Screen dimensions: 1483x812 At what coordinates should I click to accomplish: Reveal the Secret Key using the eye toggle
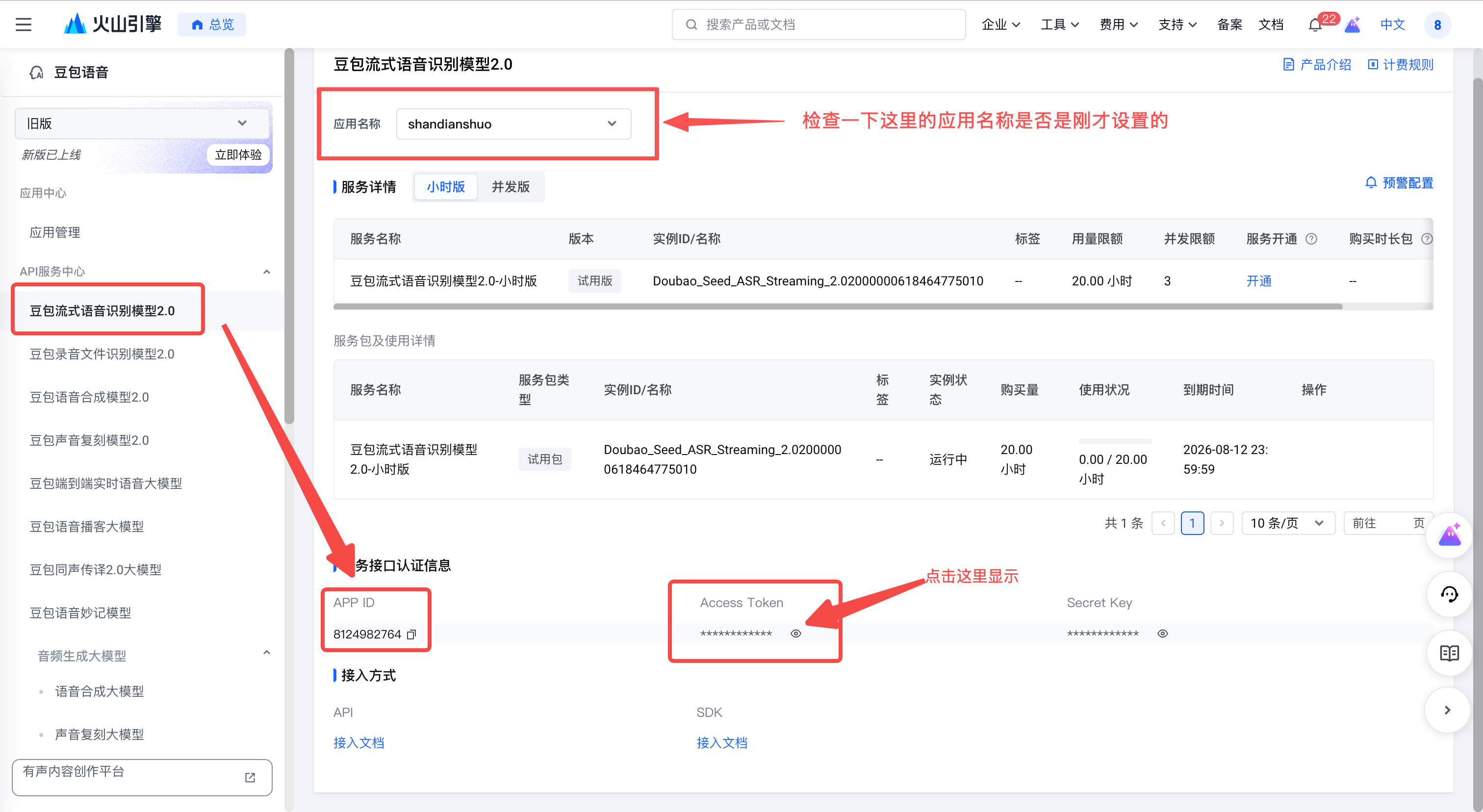click(x=1162, y=633)
